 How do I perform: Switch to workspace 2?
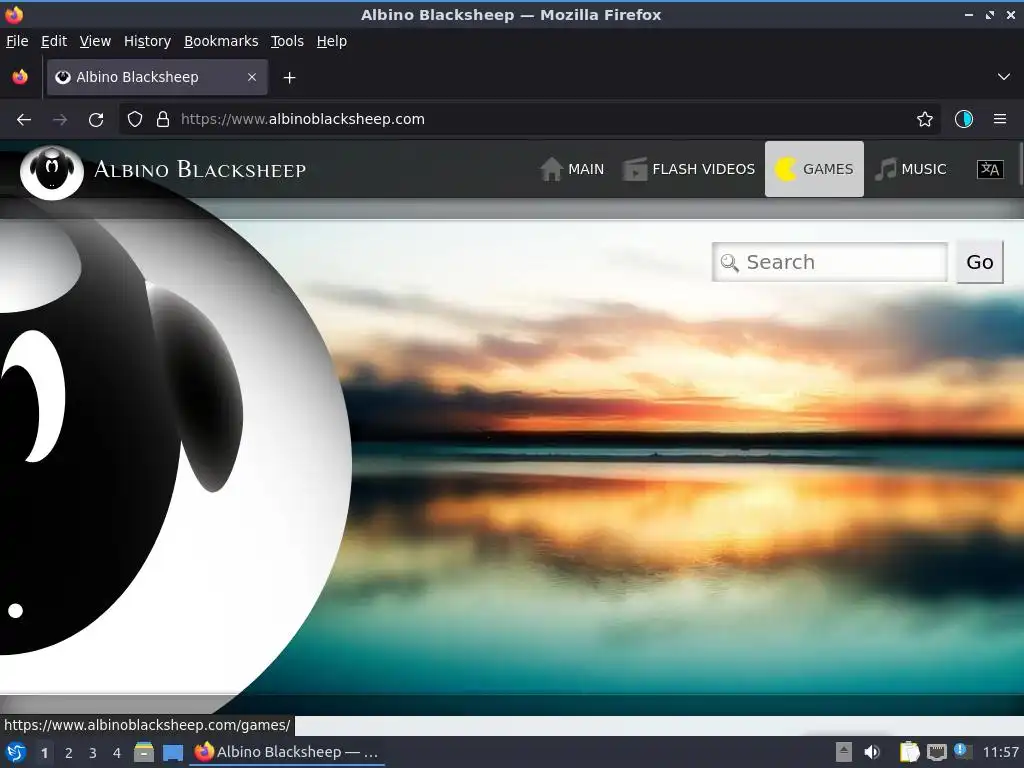tap(69, 752)
